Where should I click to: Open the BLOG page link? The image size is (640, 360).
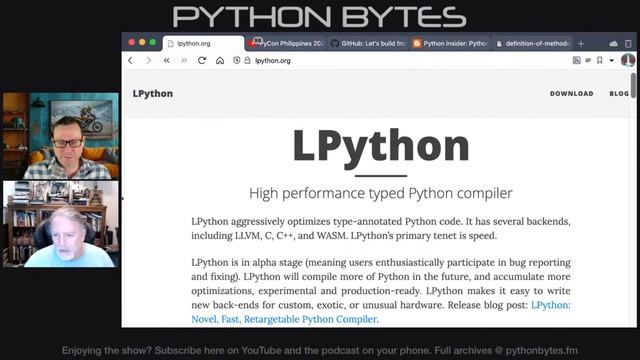(x=619, y=93)
